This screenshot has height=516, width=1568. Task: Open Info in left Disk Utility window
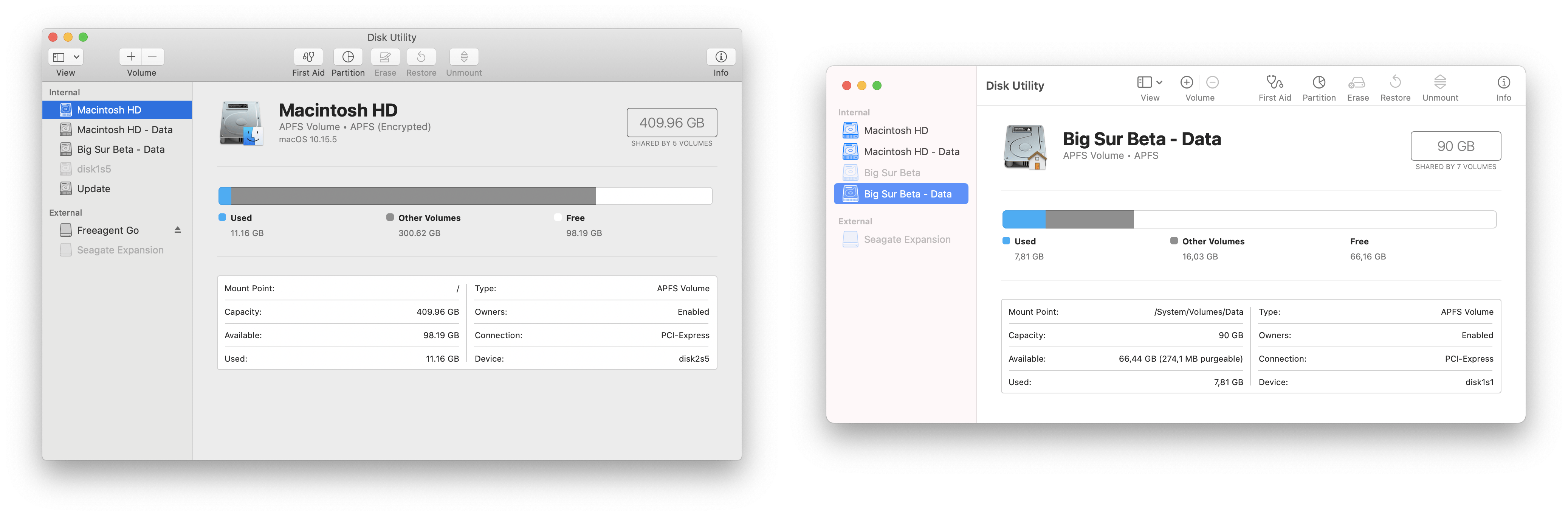pyautogui.click(x=721, y=57)
